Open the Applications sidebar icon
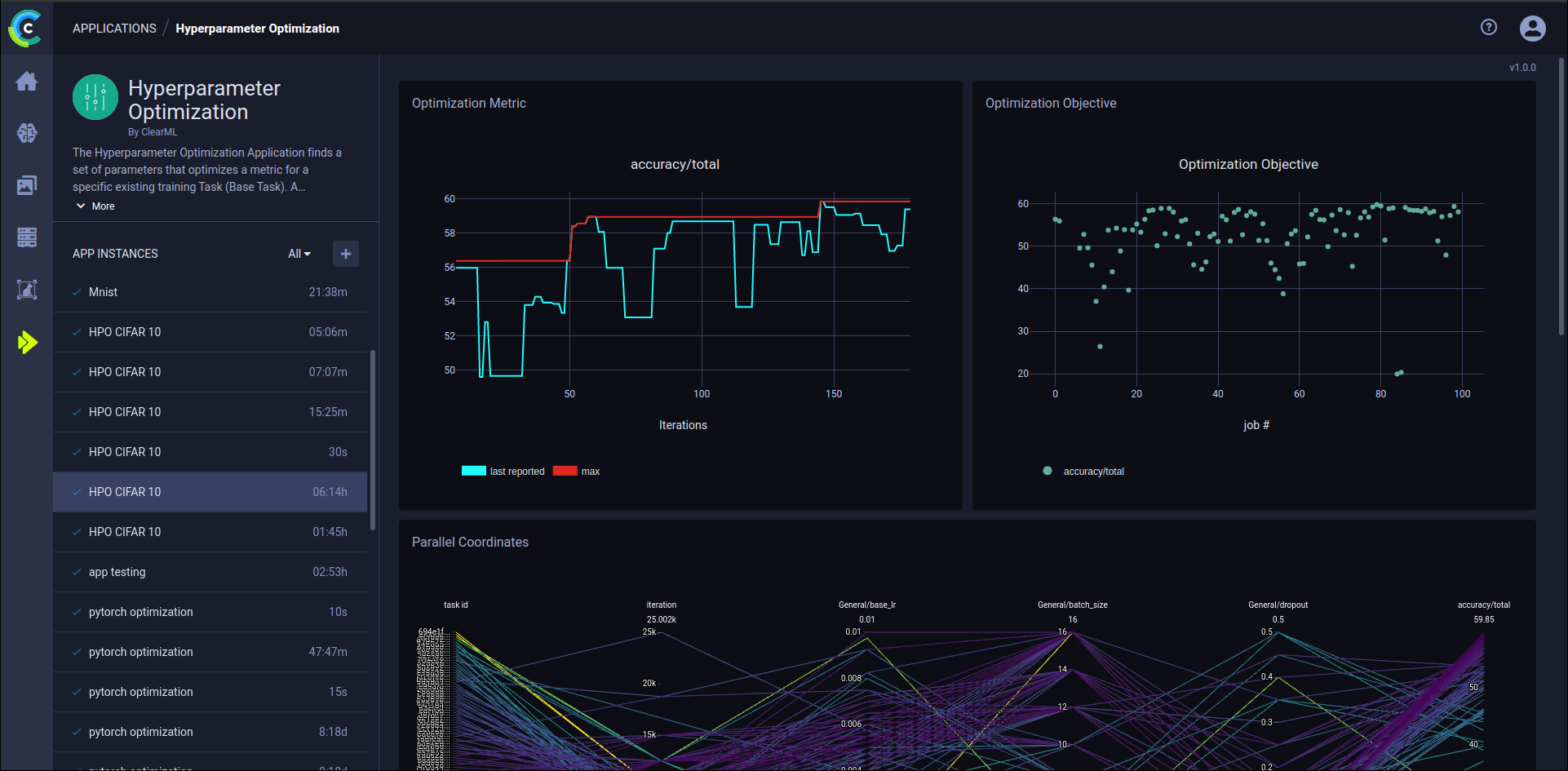 [27, 342]
